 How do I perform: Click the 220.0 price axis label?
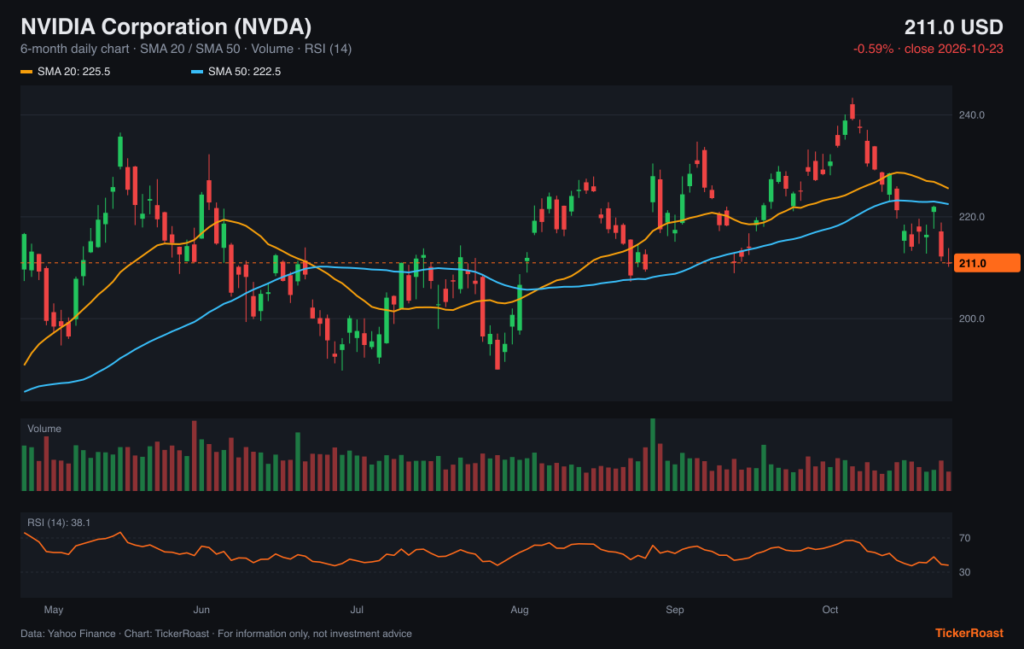coord(971,217)
